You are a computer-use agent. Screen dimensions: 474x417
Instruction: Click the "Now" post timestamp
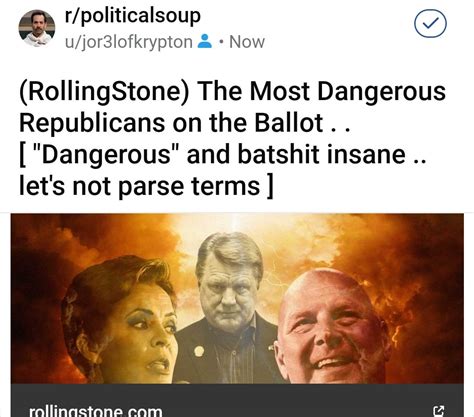coord(247,42)
